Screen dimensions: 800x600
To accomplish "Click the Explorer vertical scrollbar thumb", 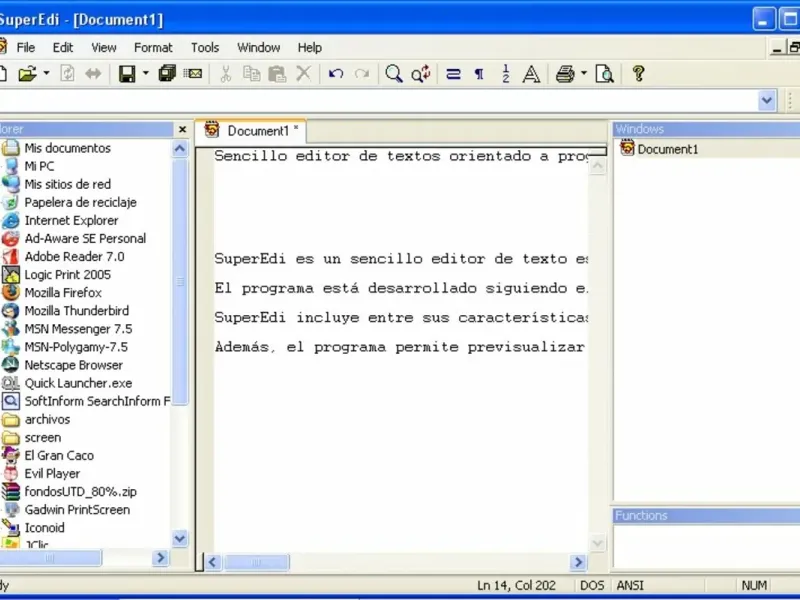I will [180, 281].
